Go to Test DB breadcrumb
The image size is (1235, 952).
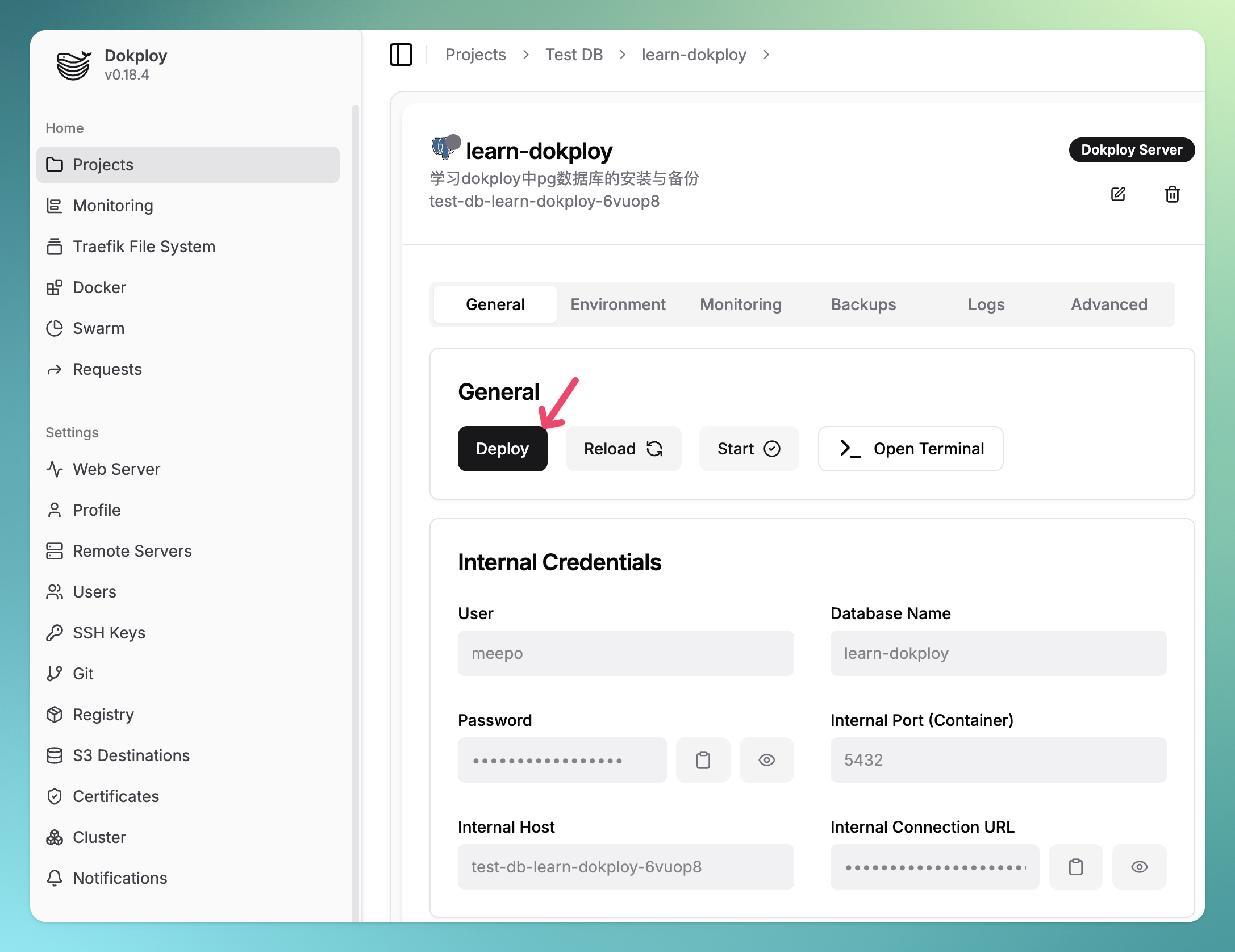574,55
